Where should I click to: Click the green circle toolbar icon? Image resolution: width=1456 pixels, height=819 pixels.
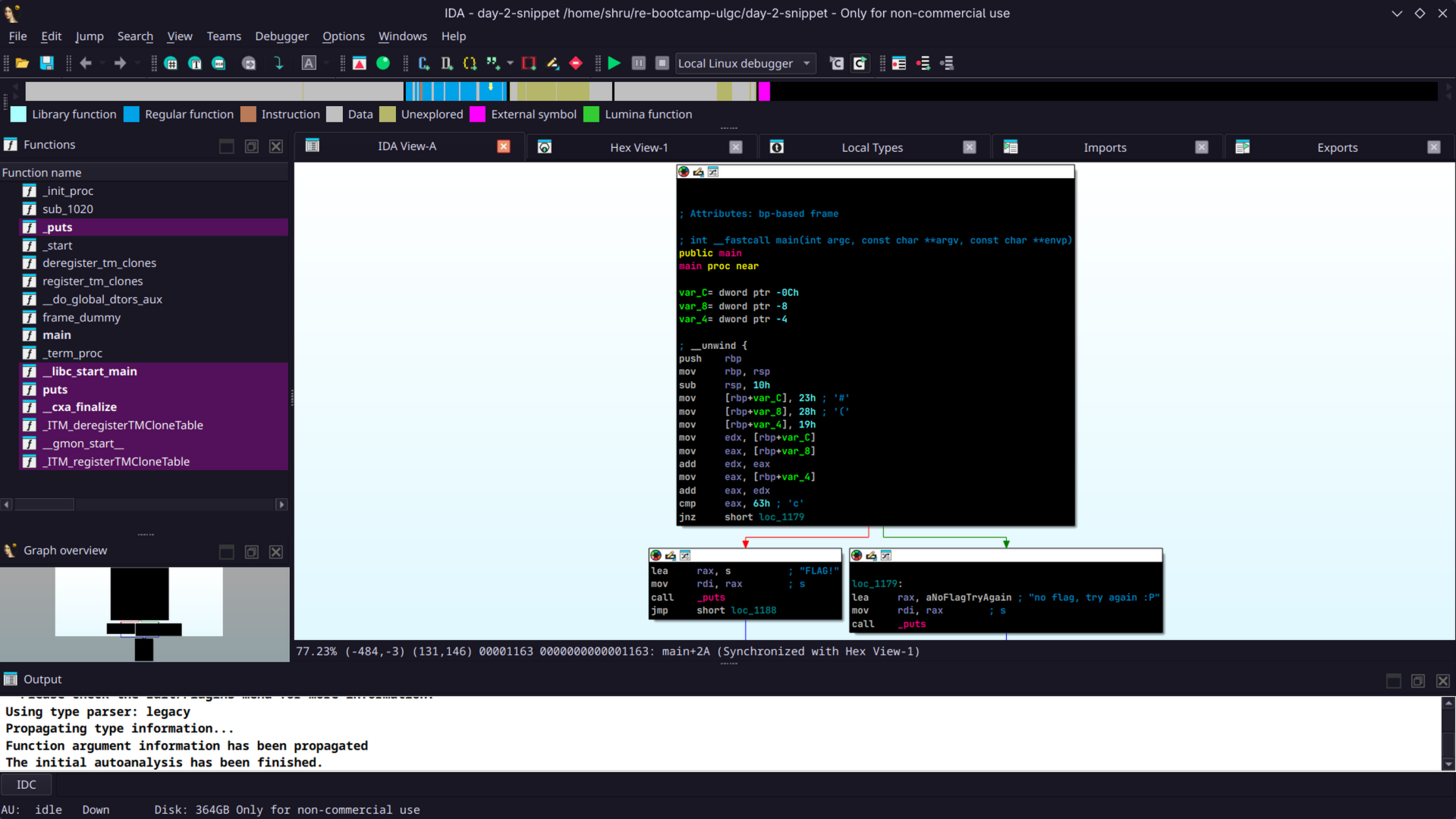pos(383,64)
